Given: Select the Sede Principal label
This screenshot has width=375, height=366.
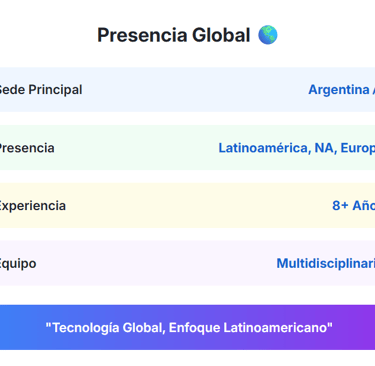Looking at the screenshot, I should coord(40,90).
